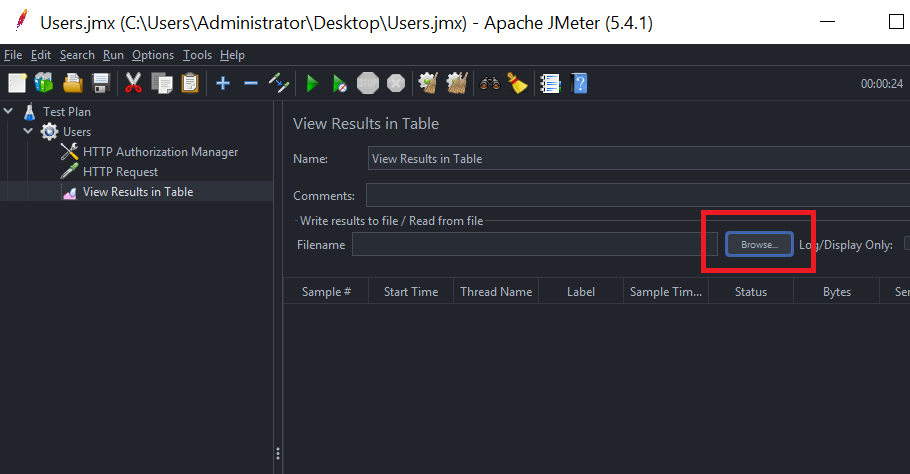
Task: Save the test plan with floppy icon
Action: 101,84
